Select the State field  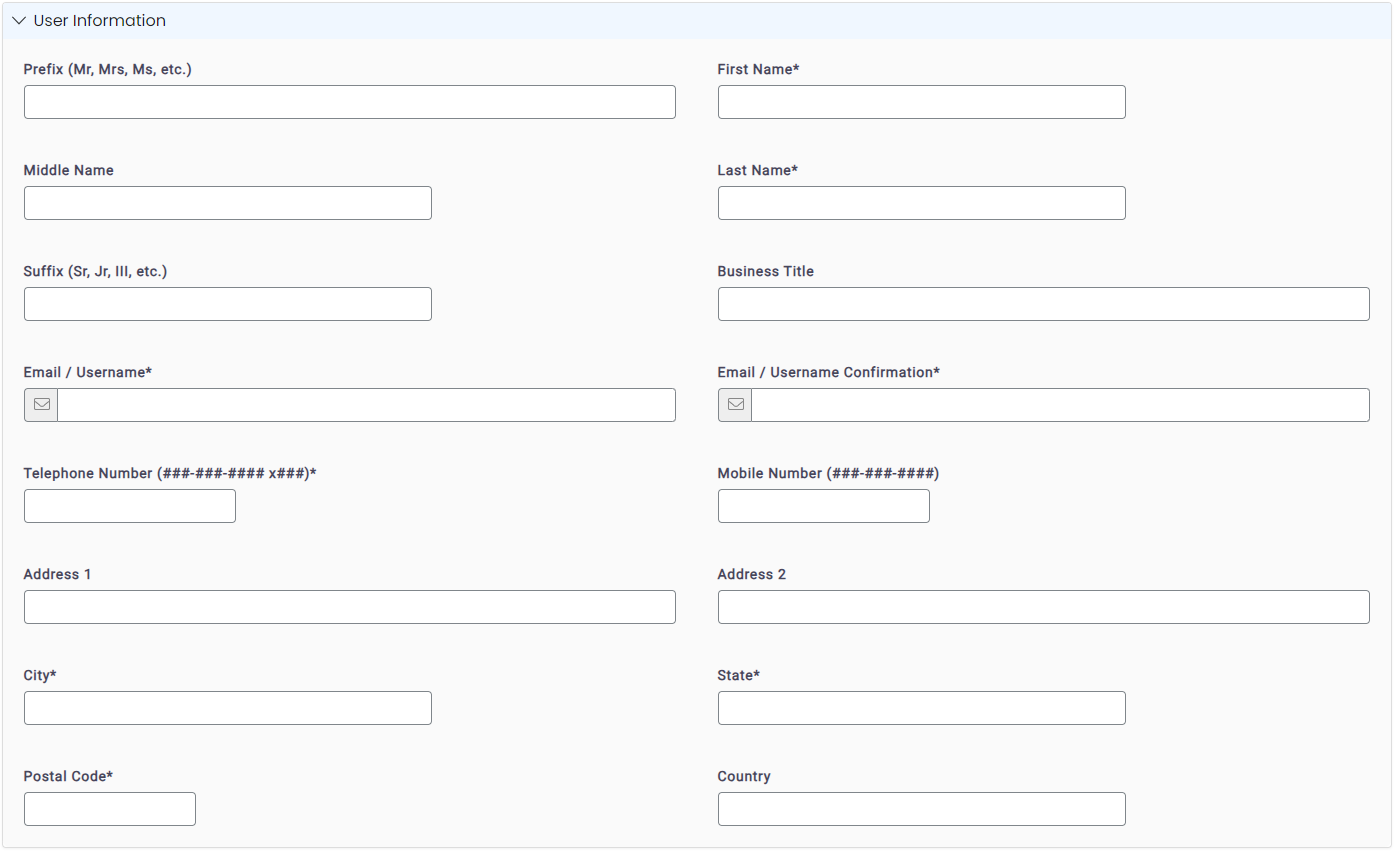tap(920, 707)
